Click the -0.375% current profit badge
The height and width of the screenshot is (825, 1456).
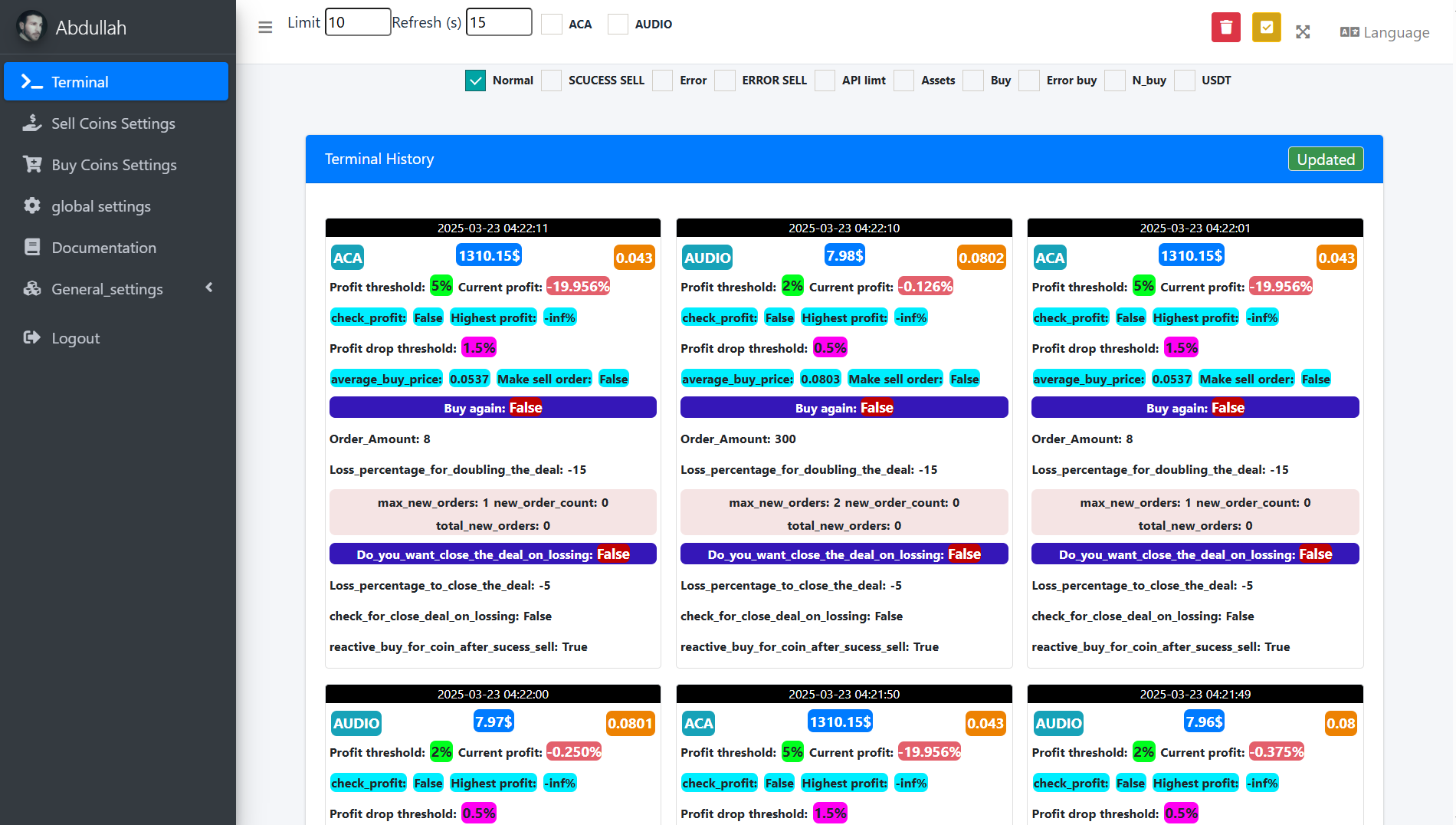1277,751
